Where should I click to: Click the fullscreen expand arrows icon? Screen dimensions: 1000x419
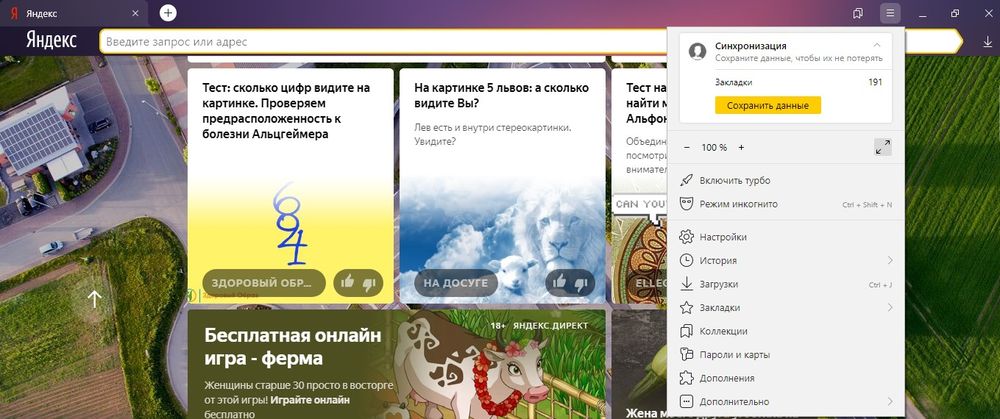pyautogui.click(x=882, y=147)
